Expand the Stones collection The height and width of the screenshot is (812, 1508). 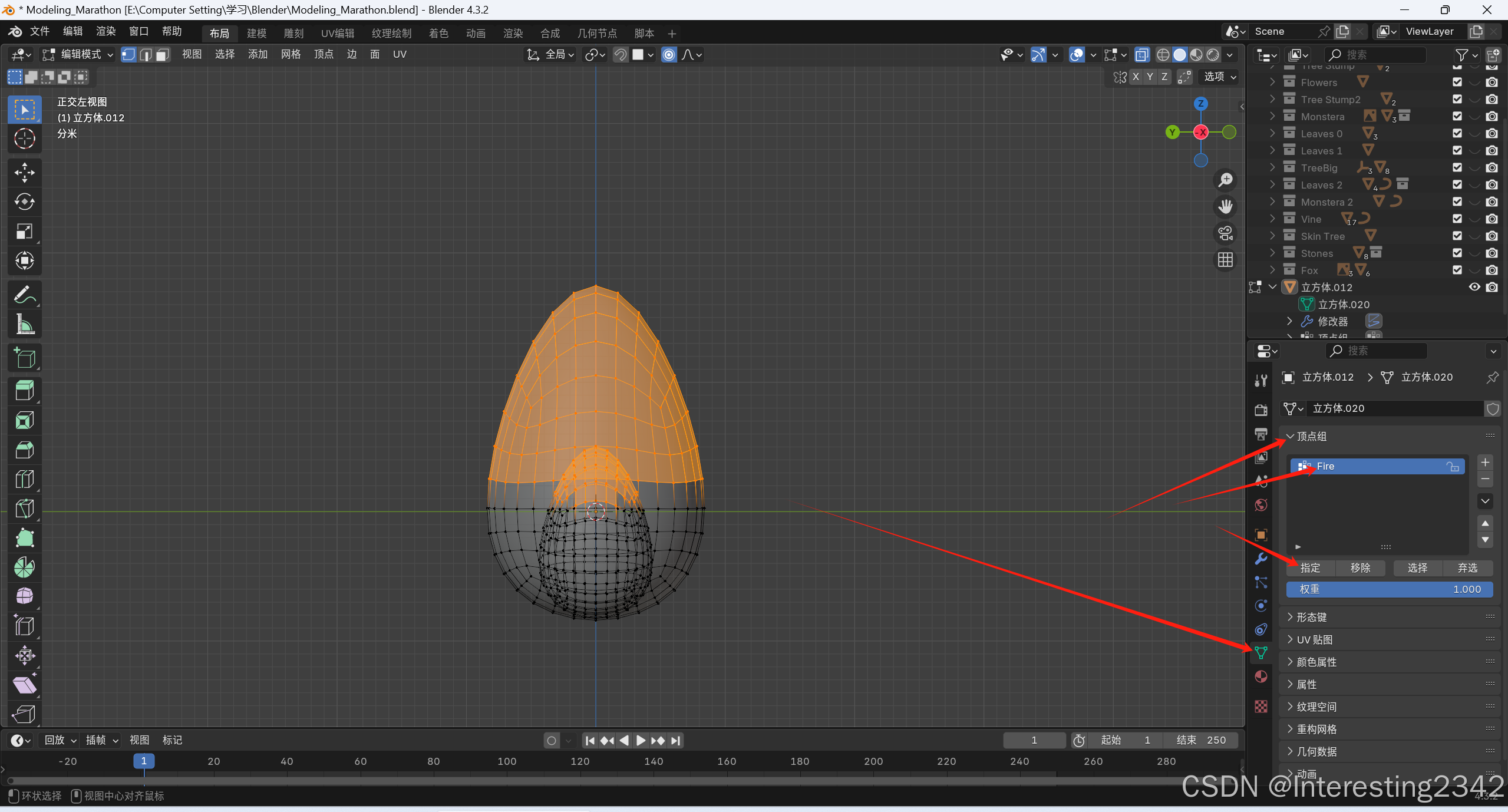coord(1272,253)
